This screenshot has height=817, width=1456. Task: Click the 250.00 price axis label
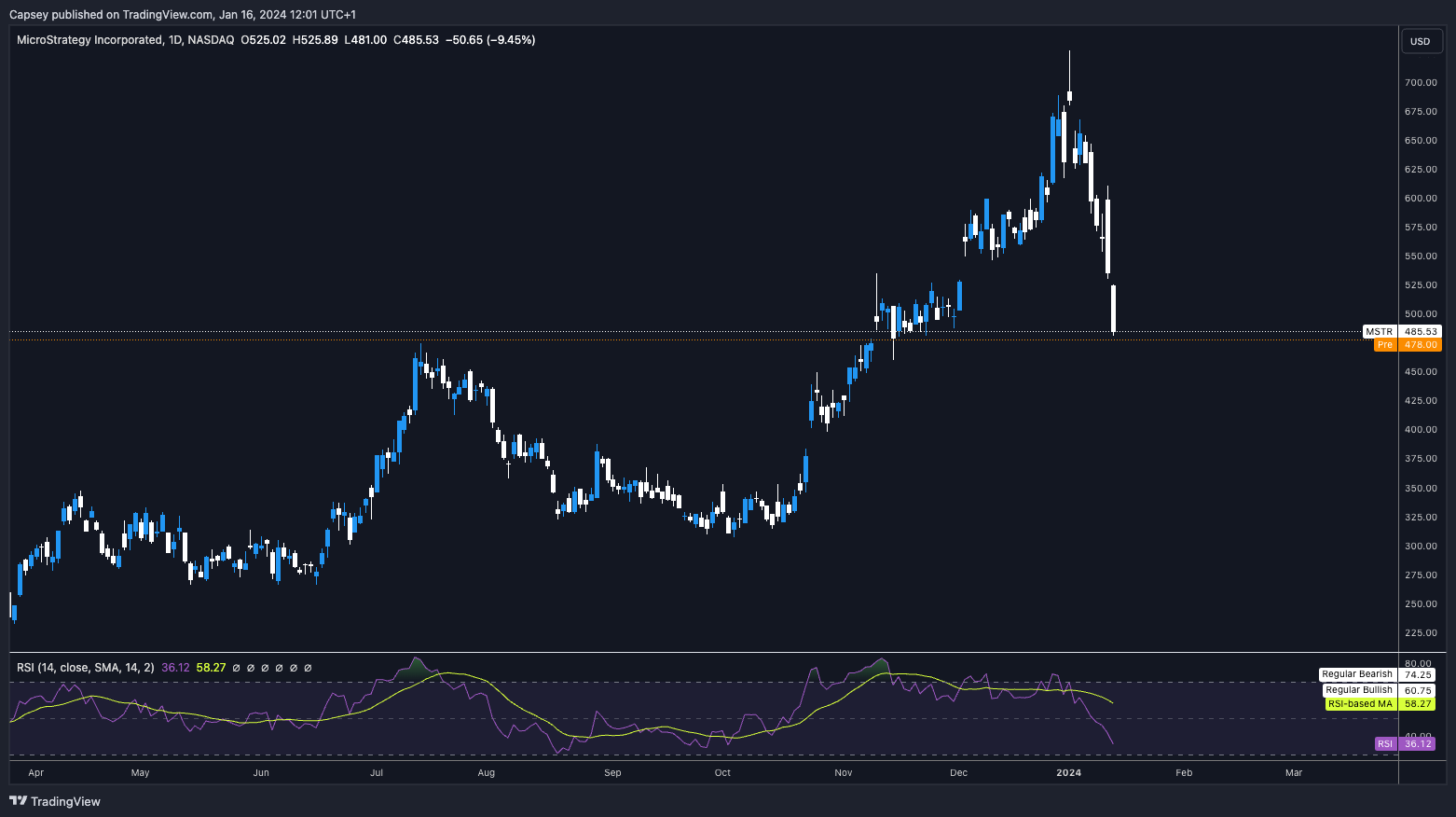[1421, 603]
